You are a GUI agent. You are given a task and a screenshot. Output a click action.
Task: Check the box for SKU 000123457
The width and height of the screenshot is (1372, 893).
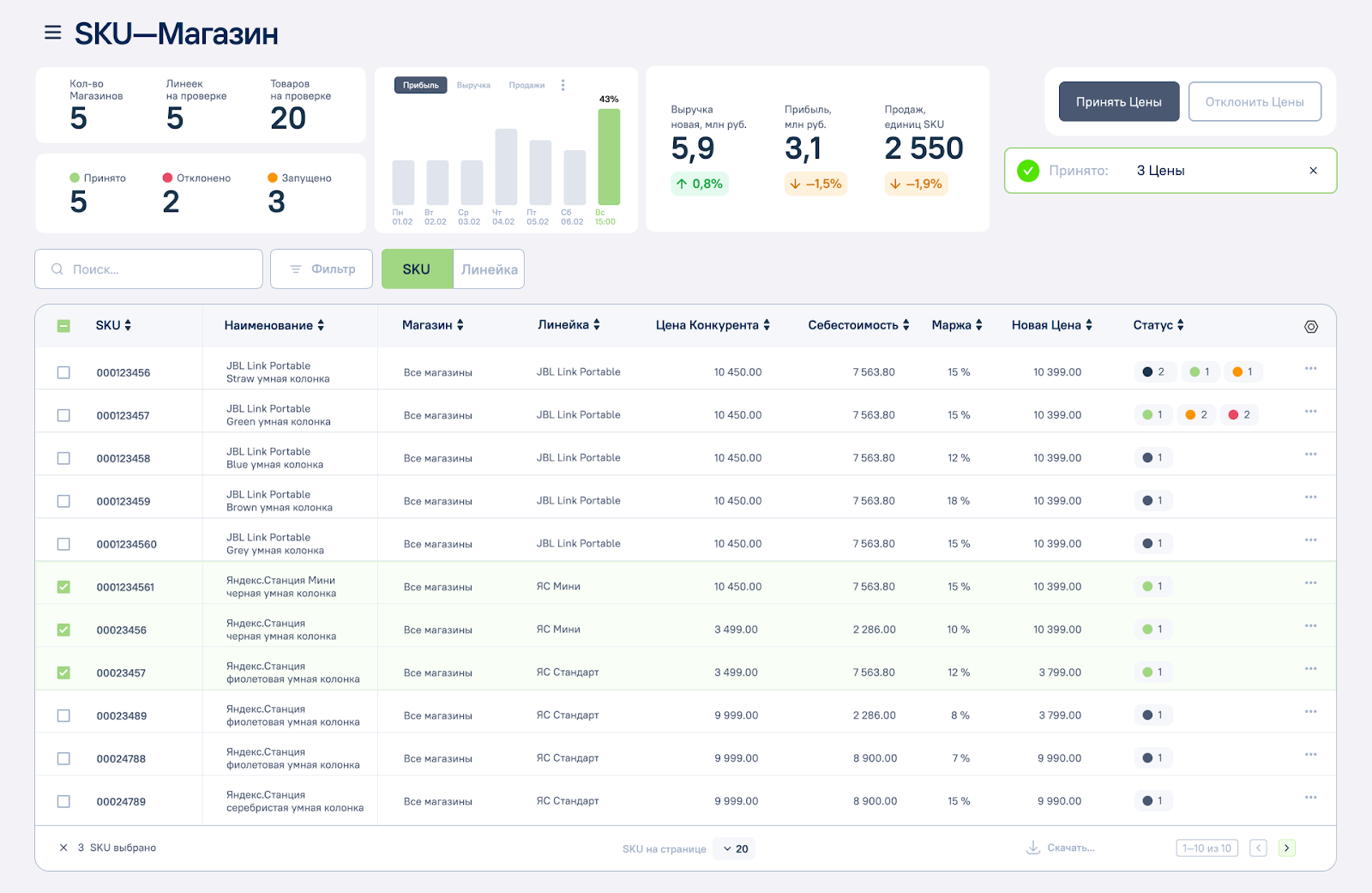(x=63, y=415)
